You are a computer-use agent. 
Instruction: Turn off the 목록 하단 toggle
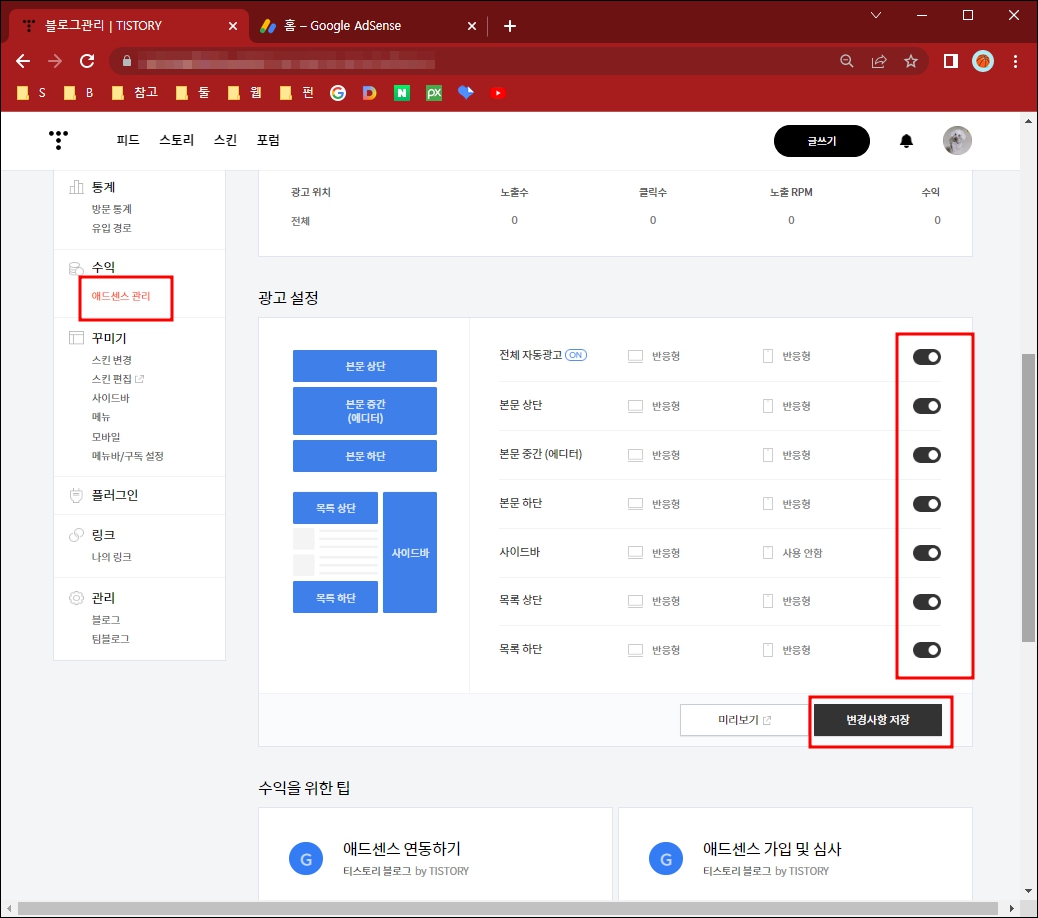(925, 649)
